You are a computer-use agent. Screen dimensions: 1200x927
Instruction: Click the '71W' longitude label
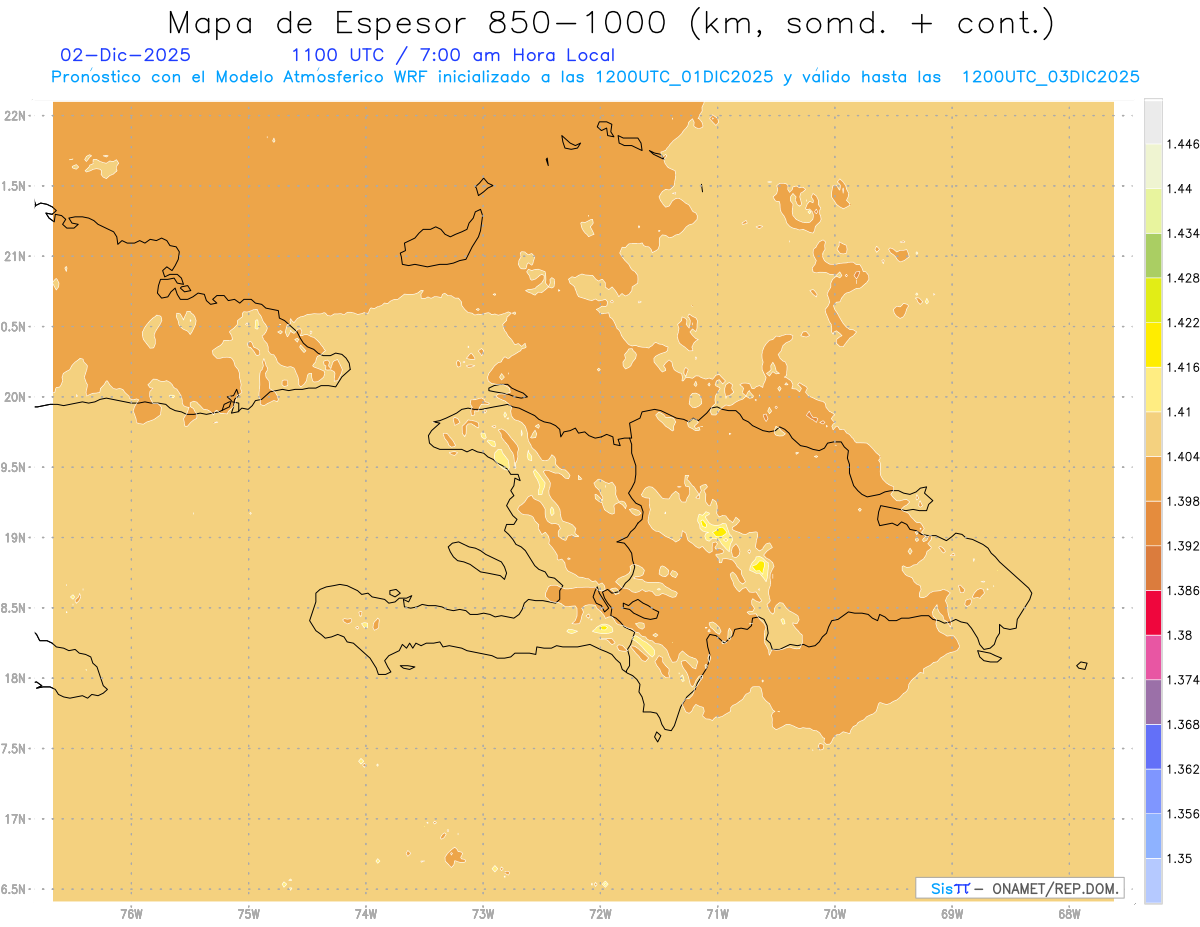pos(717,914)
